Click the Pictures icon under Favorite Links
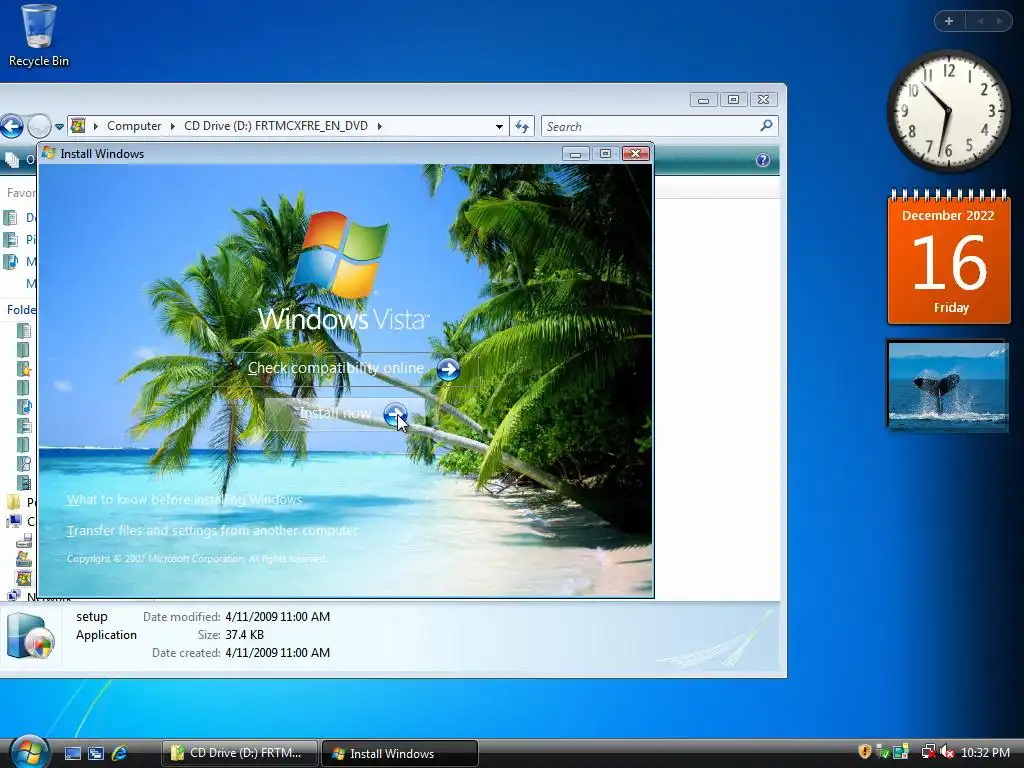This screenshot has width=1024, height=768. [10, 240]
